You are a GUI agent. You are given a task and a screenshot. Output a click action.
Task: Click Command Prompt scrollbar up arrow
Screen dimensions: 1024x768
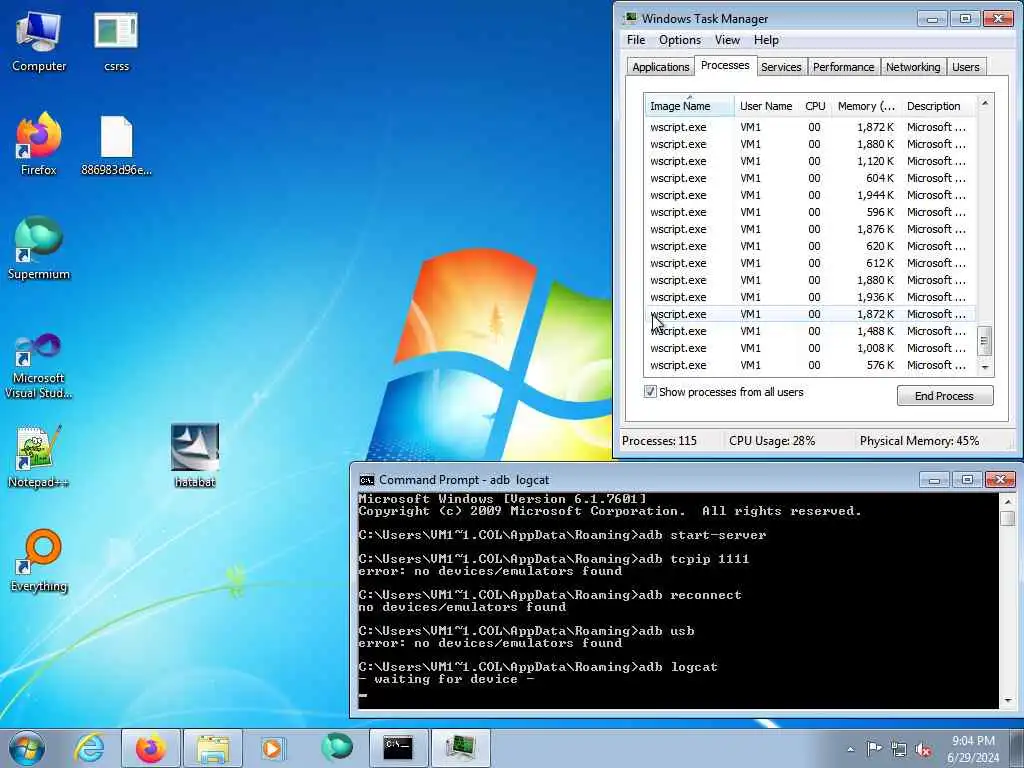tap(1008, 502)
